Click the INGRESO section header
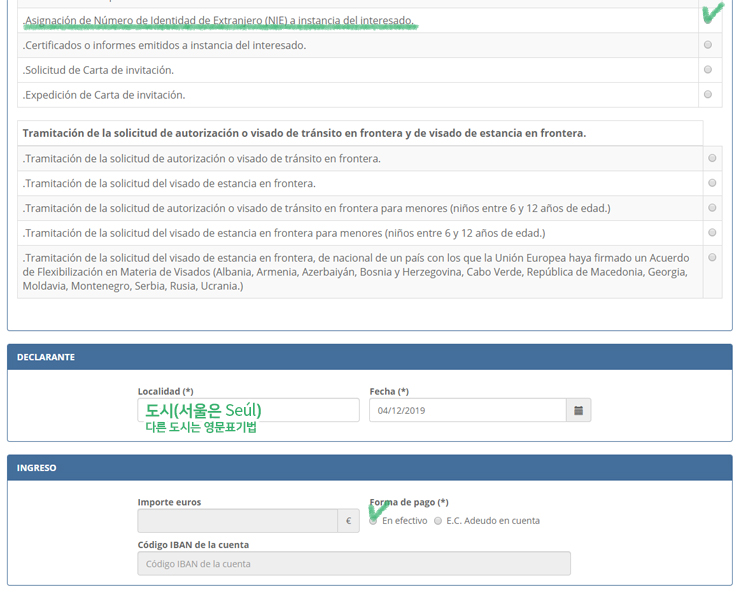The height and width of the screenshot is (592, 740). (x=370, y=468)
